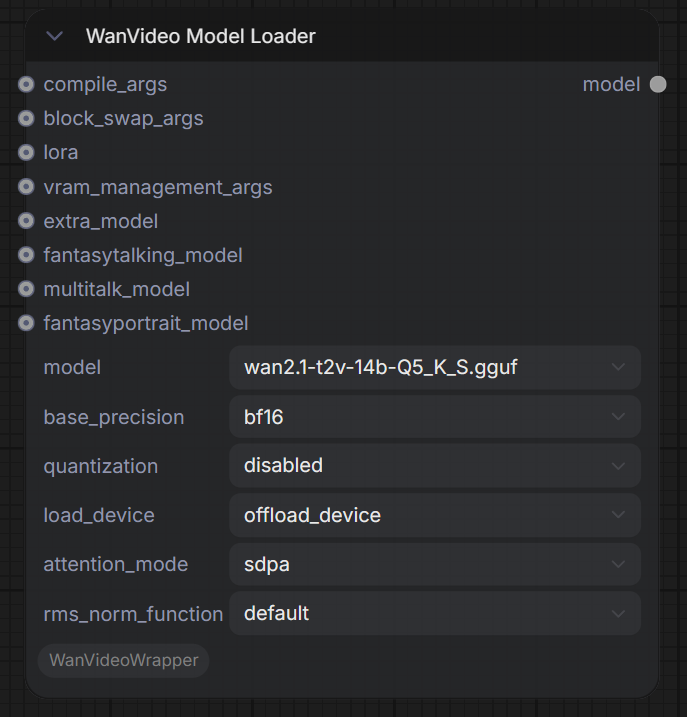Click the fantasytalking_model label

[x=143, y=256]
